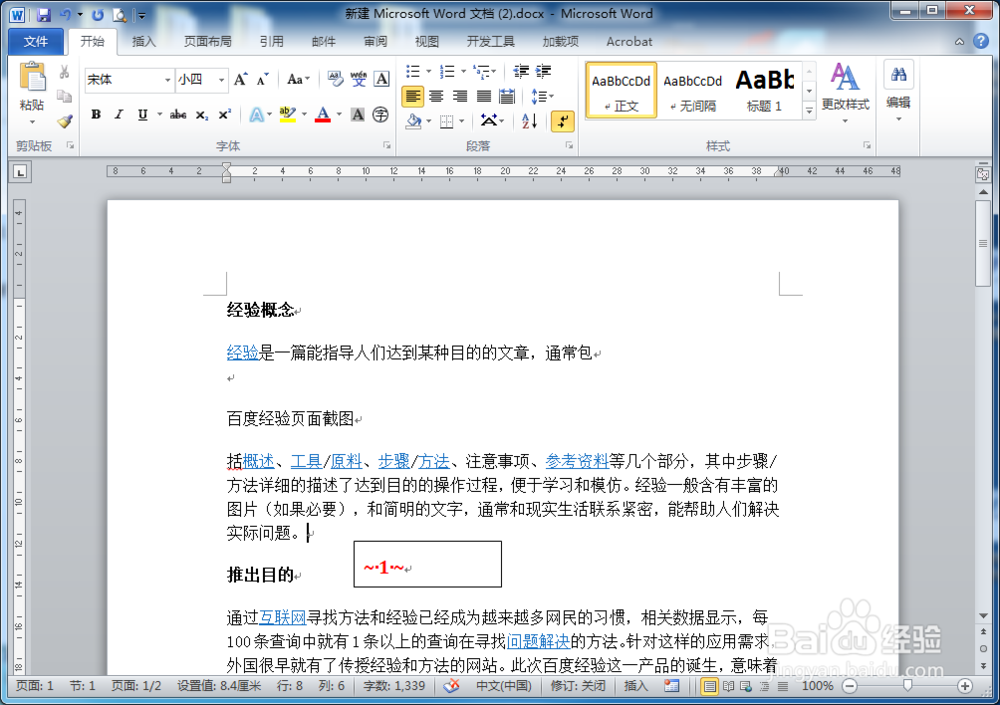Click the Clear Formatting eraser icon

click(335, 79)
